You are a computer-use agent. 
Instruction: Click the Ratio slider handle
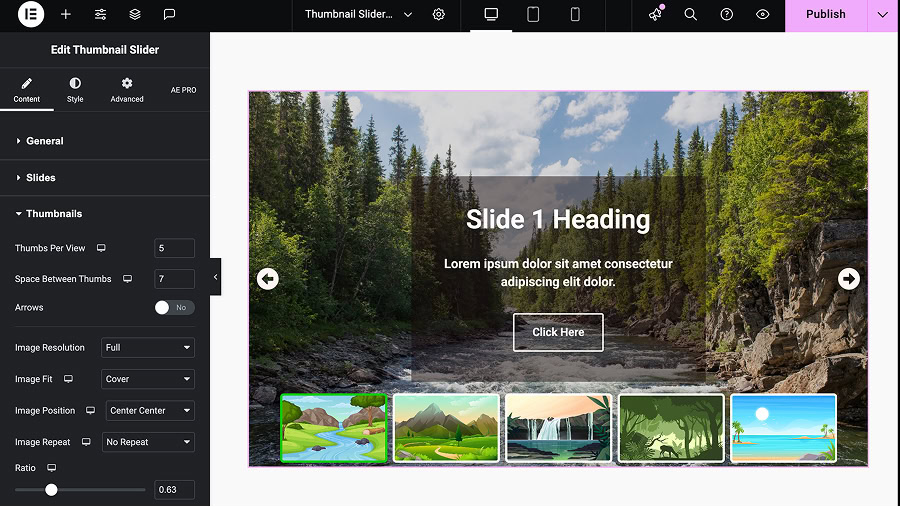pyautogui.click(x=51, y=490)
